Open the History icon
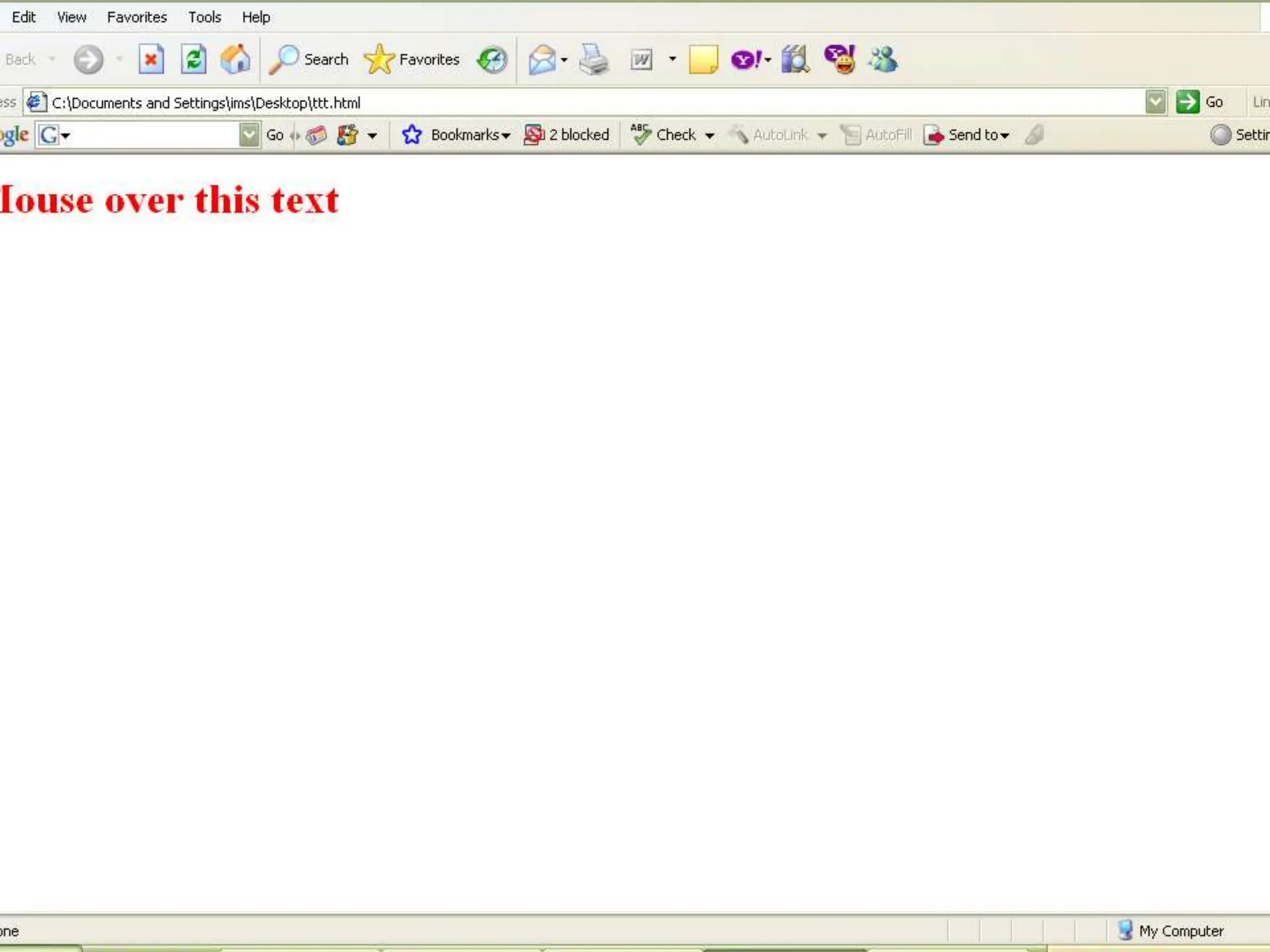Viewport: 1270px width, 952px height. click(x=492, y=60)
